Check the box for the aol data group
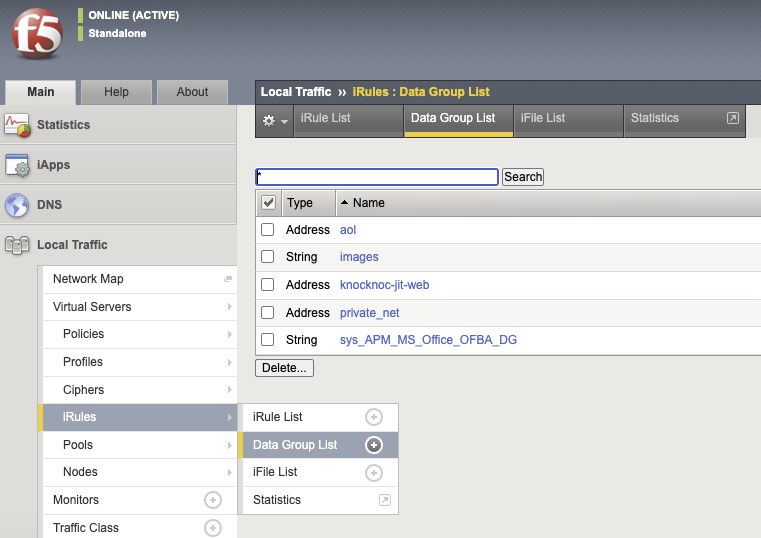Viewport: 761px width, 538px height. (x=267, y=229)
